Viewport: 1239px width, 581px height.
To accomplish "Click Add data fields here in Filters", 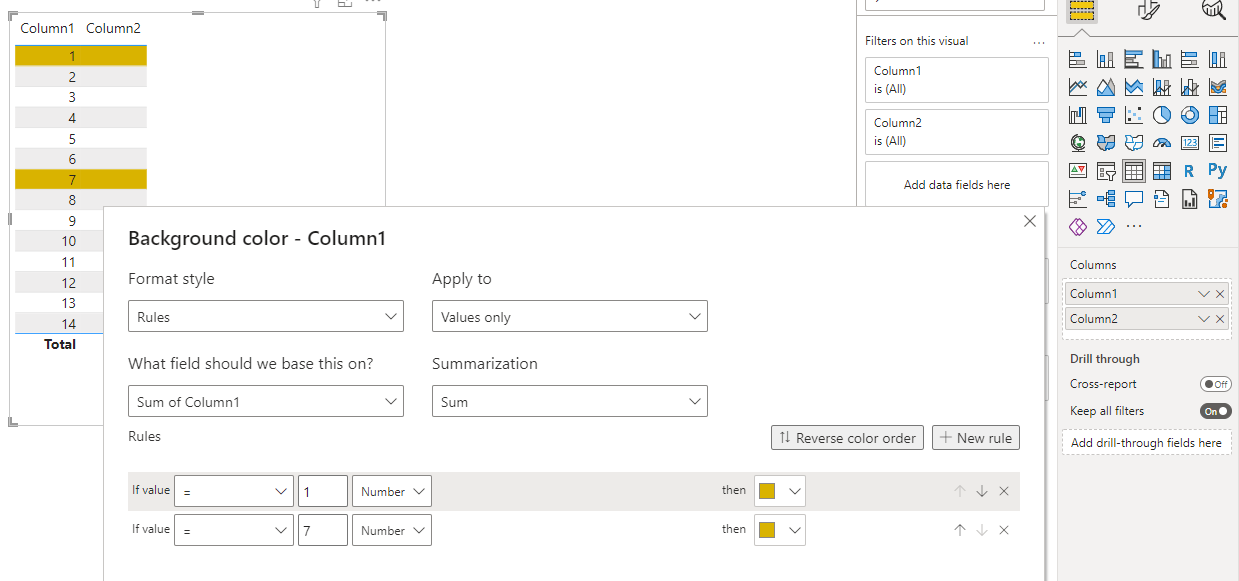I will [957, 185].
